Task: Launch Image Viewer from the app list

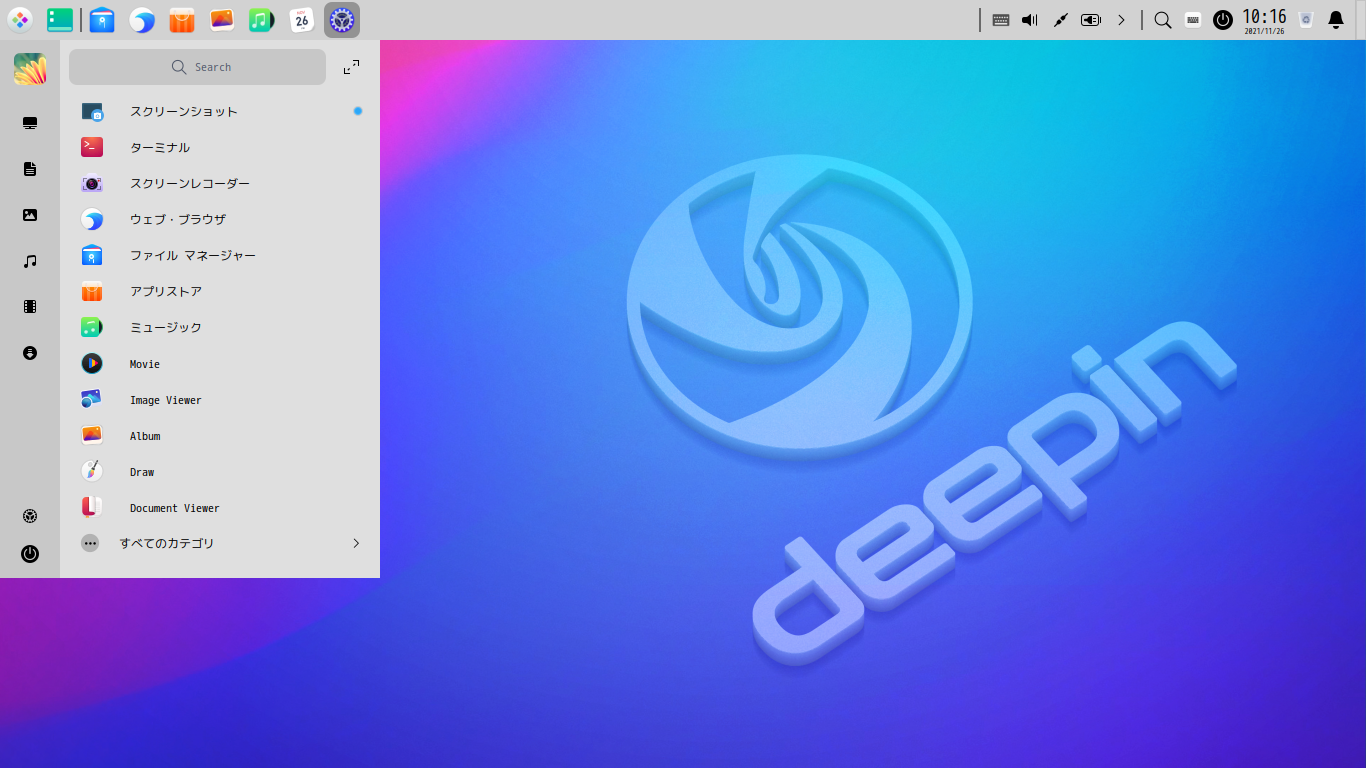Action: [220, 399]
